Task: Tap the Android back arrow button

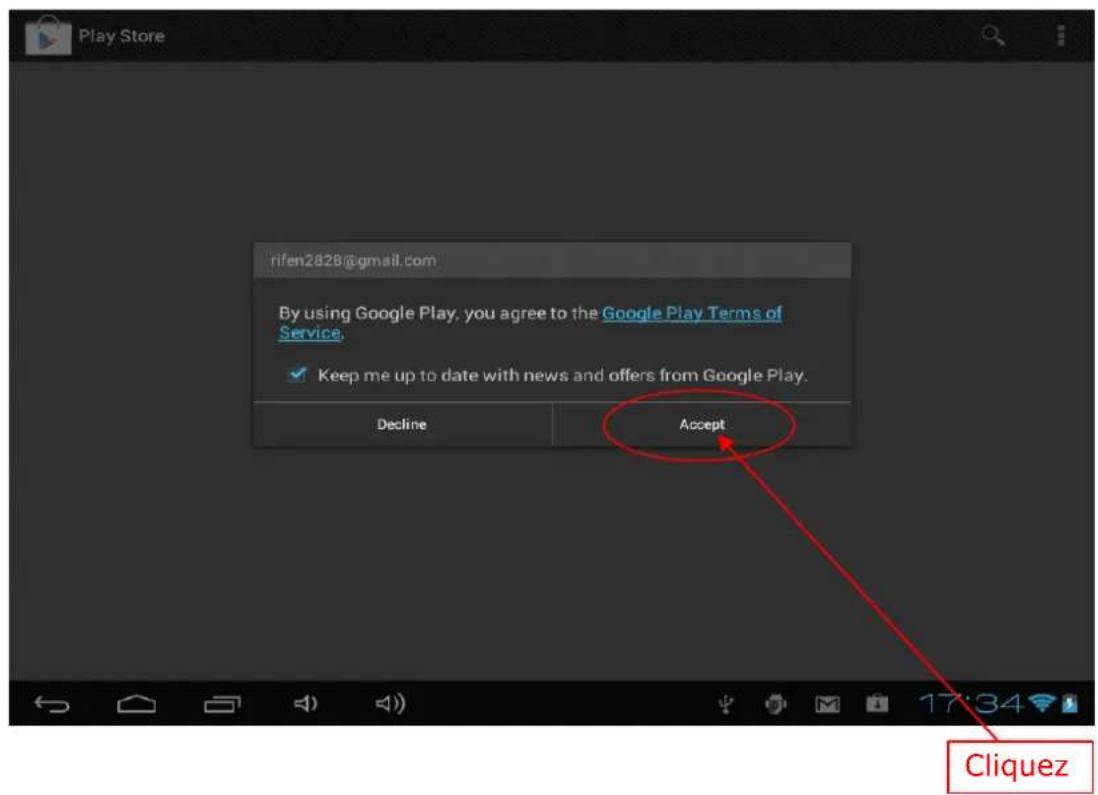Action: (x=52, y=704)
